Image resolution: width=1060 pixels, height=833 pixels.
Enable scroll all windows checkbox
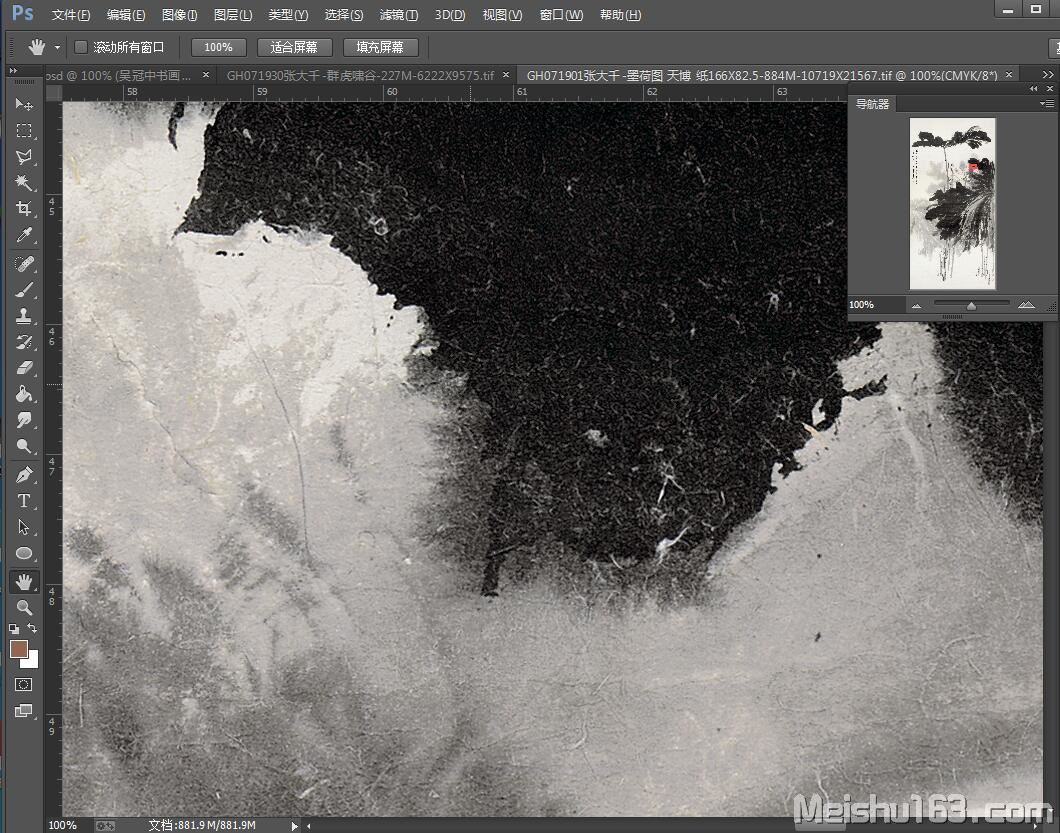(x=80, y=47)
